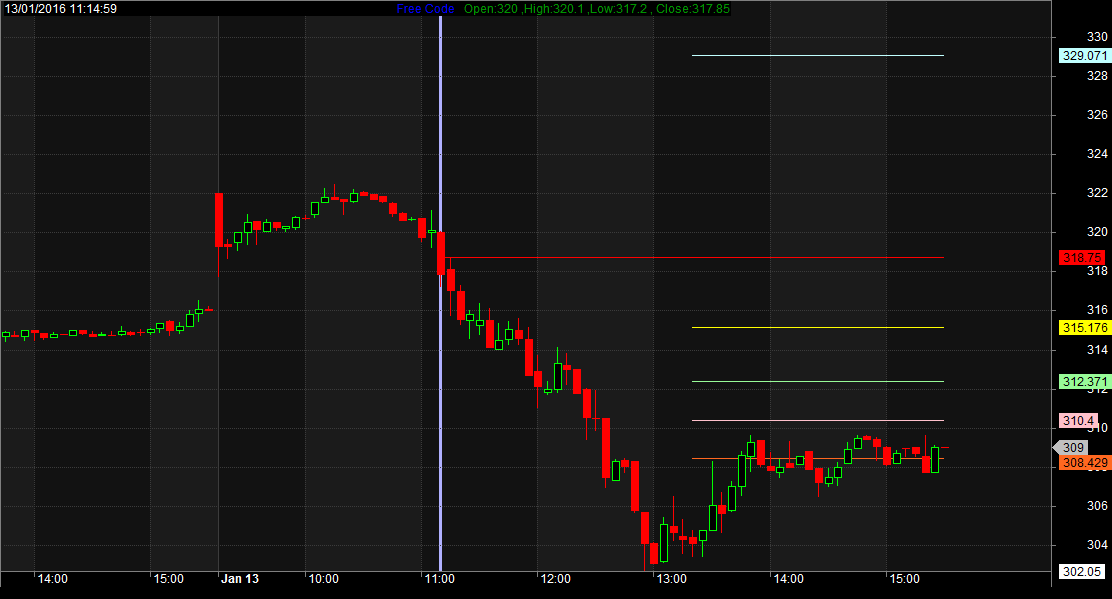
Task: Select the orange 308.429 price label
Action: (1084, 463)
